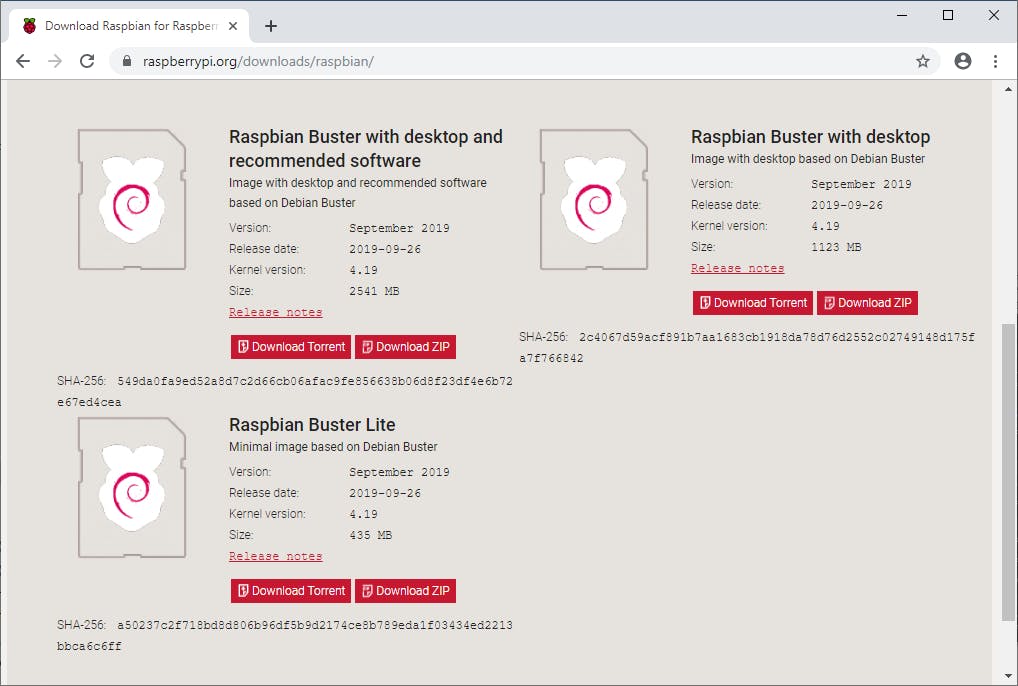
Task: Click 'Minimal image based on Debian Buster'
Action: coord(333,447)
